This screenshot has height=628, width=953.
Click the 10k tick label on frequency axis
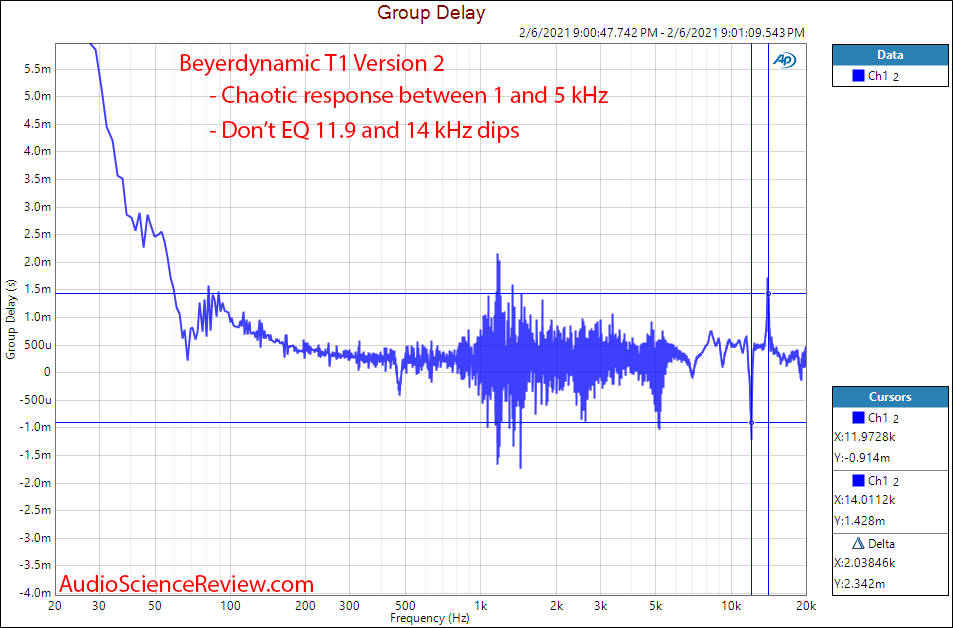(731, 606)
